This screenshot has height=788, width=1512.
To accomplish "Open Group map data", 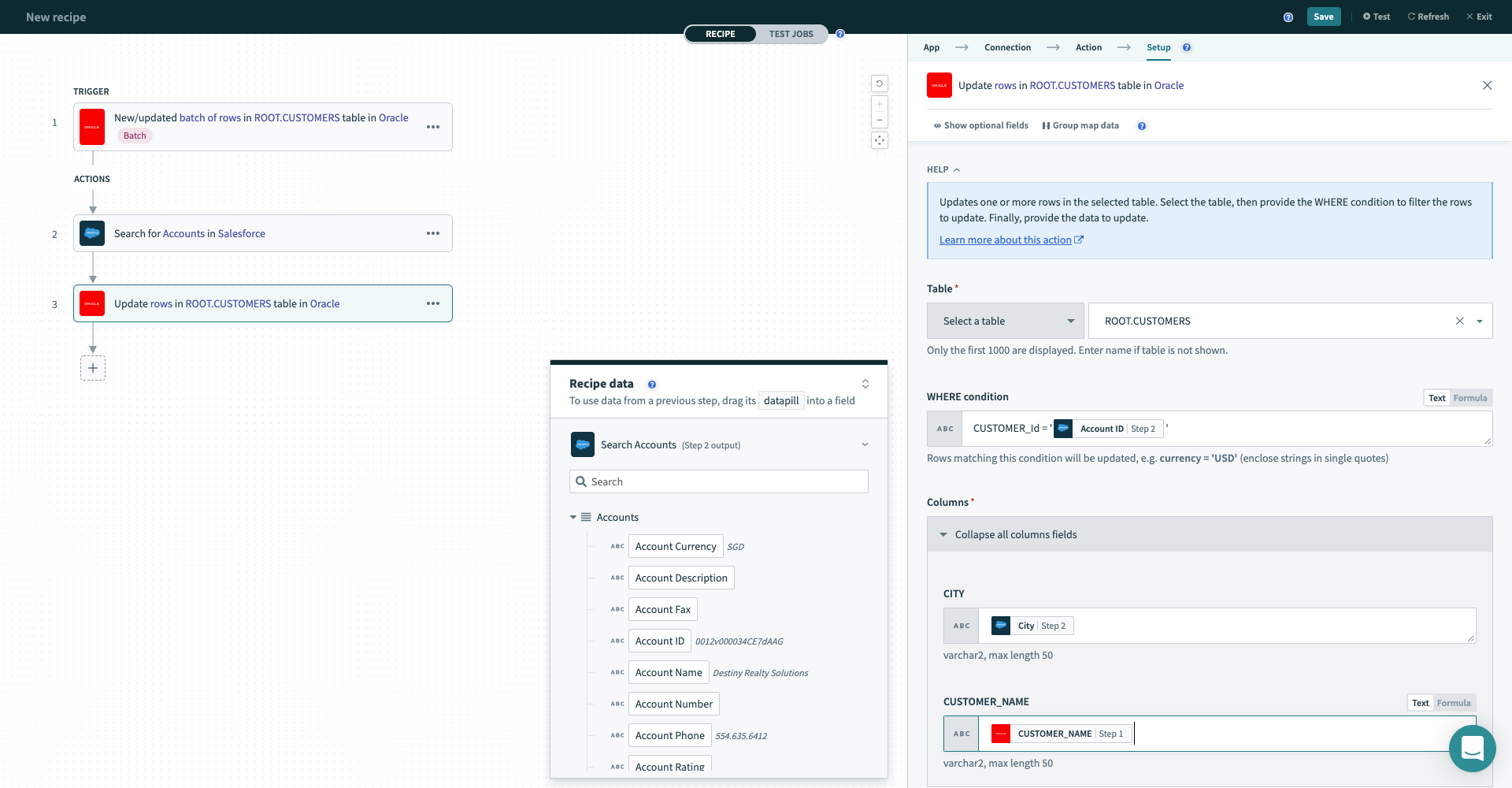I will pyautogui.click(x=1080, y=125).
